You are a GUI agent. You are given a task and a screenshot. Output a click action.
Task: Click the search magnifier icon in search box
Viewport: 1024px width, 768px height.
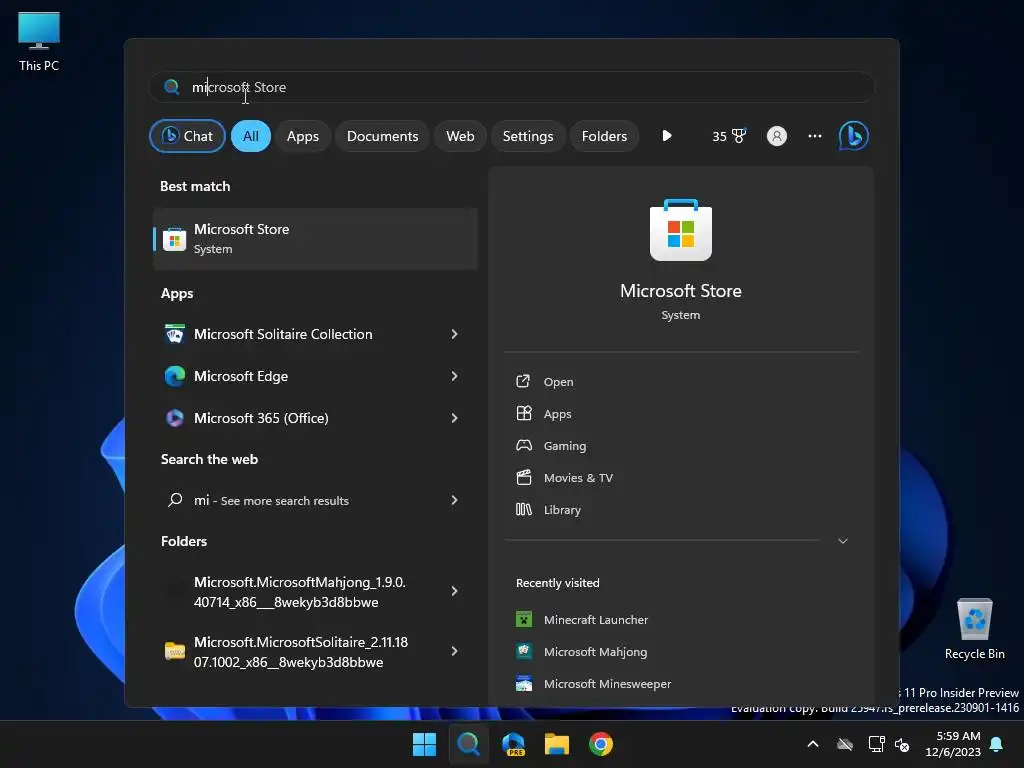171,87
